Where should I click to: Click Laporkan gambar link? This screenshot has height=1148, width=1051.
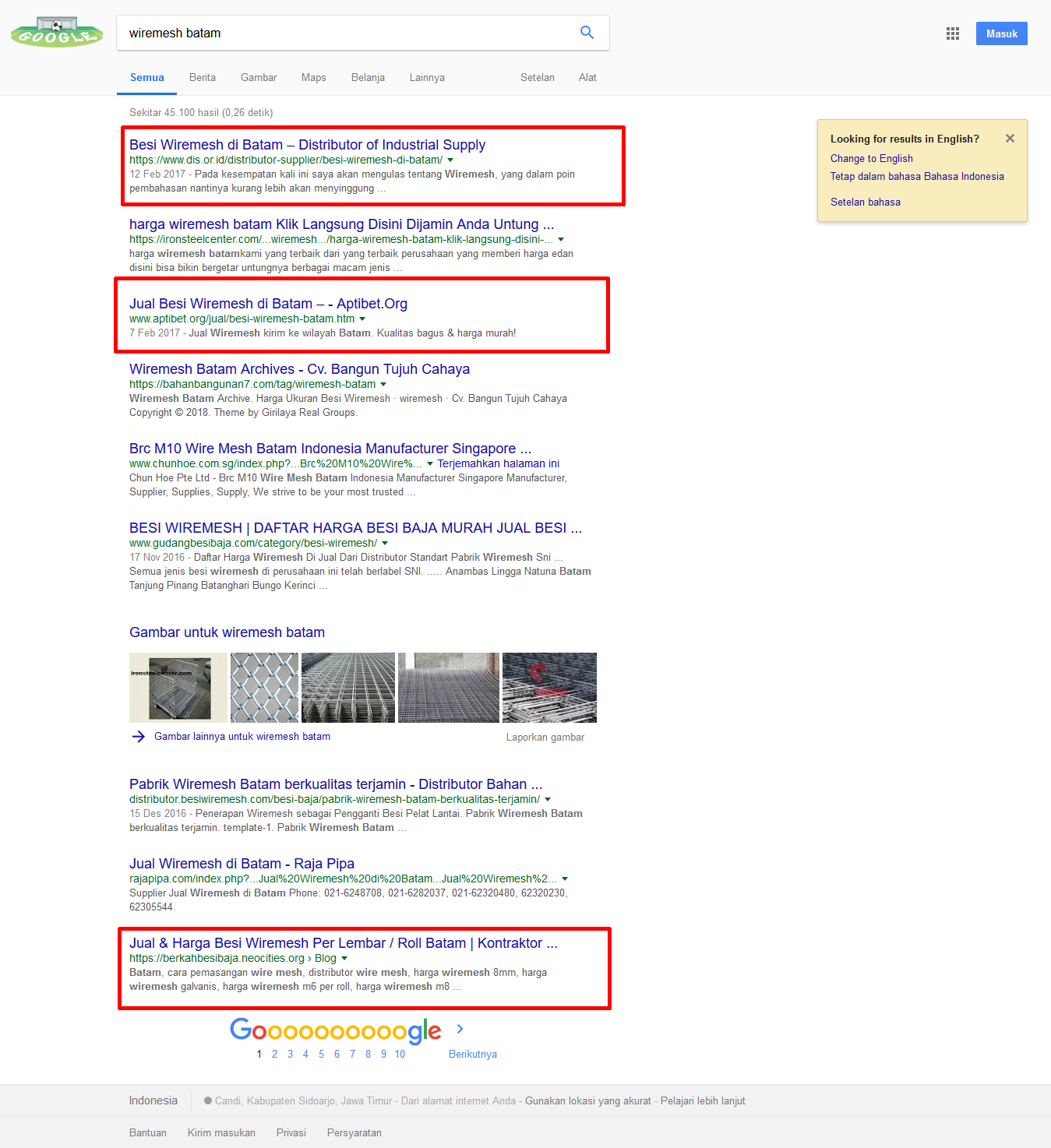pyautogui.click(x=545, y=738)
